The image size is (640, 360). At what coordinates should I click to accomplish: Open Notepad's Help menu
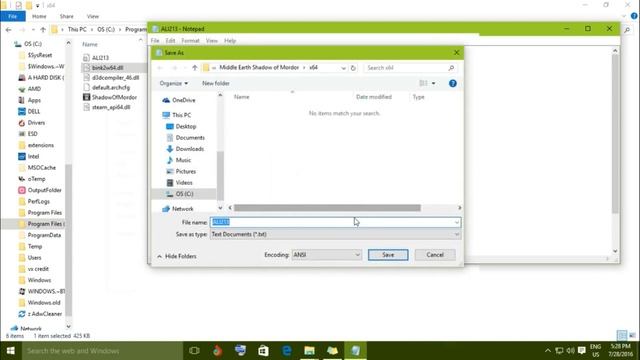pyautogui.click(x=230, y=41)
